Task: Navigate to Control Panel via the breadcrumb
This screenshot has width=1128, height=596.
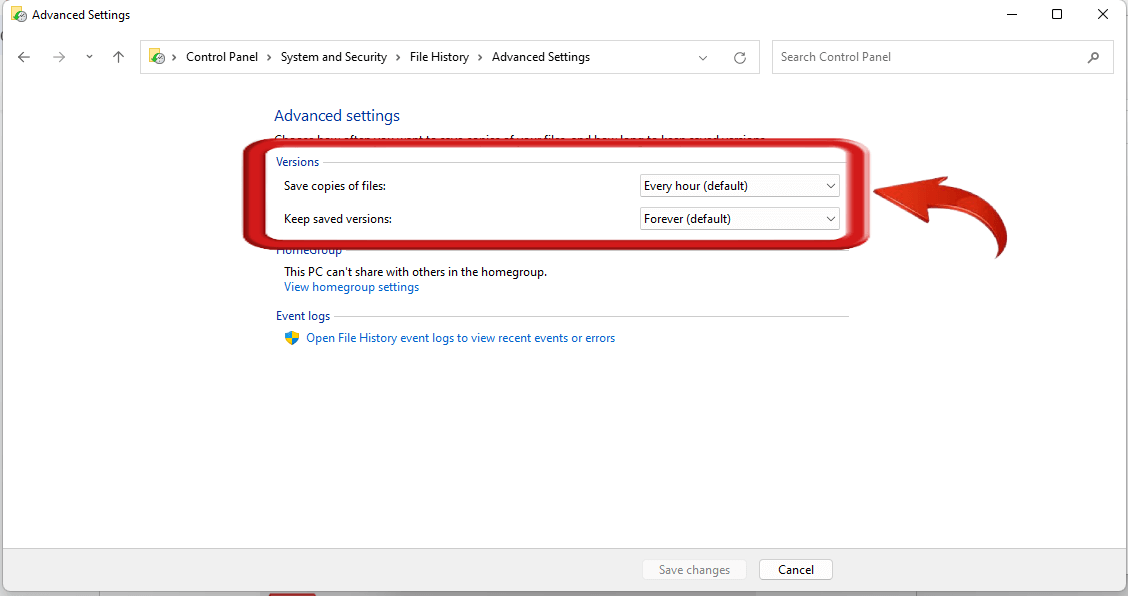Action: [222, 57]
